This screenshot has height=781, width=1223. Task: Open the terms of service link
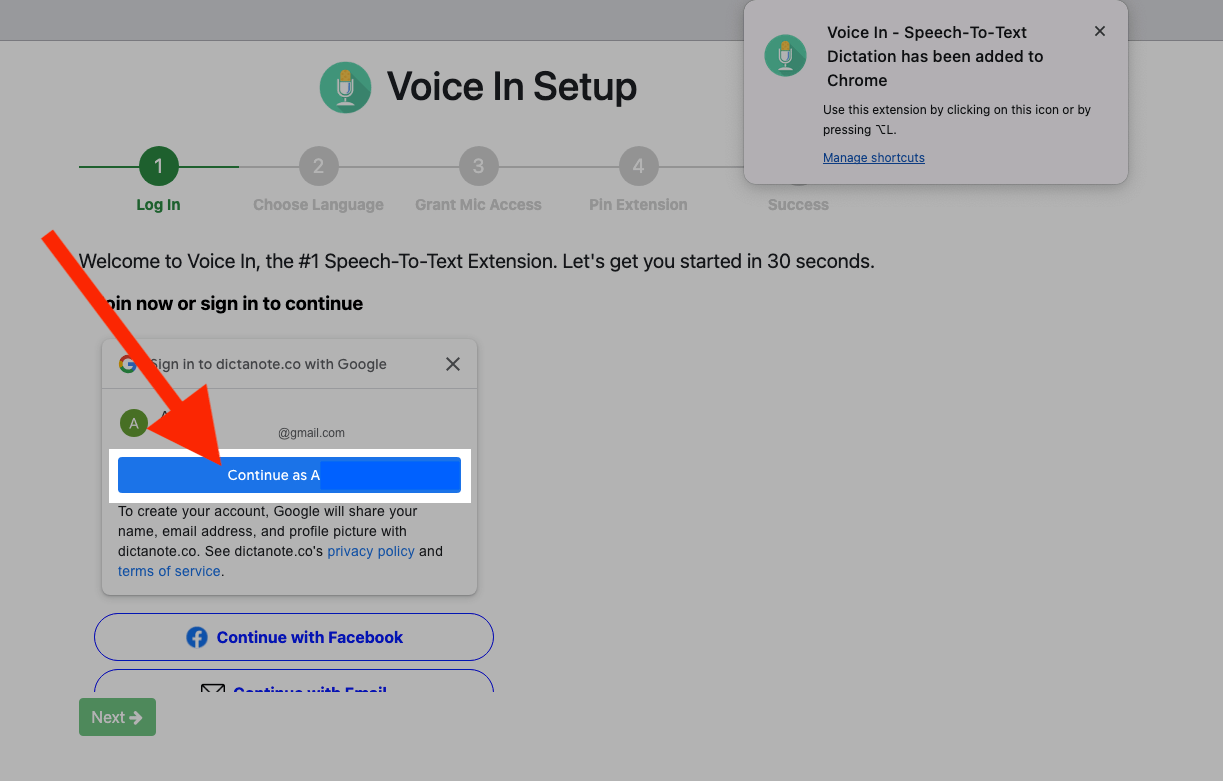point(168,571)
